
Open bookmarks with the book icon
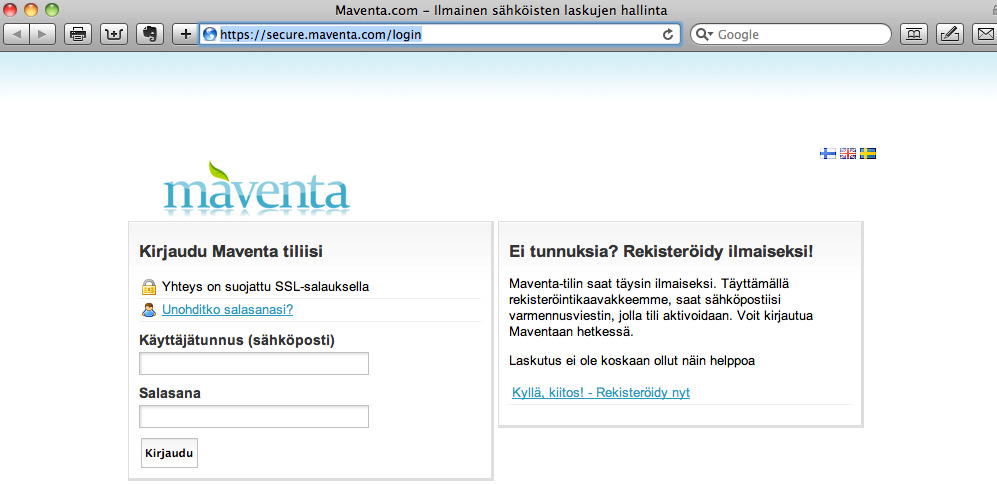click(x=914, y=34)
